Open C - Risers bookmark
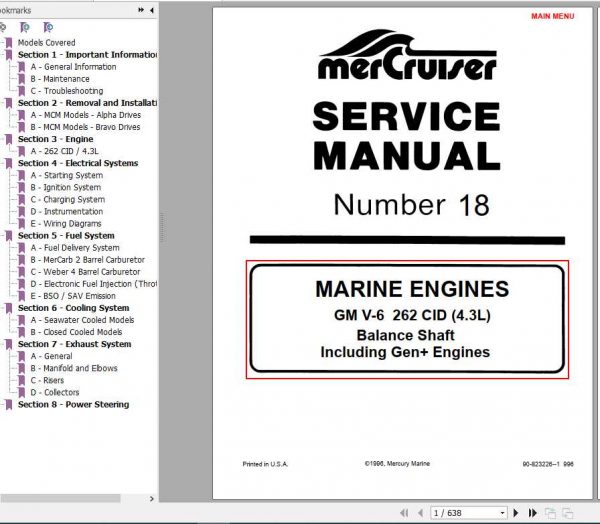This screenshot has height=524, width=600. pyautogui.click(x=47, y=380)
